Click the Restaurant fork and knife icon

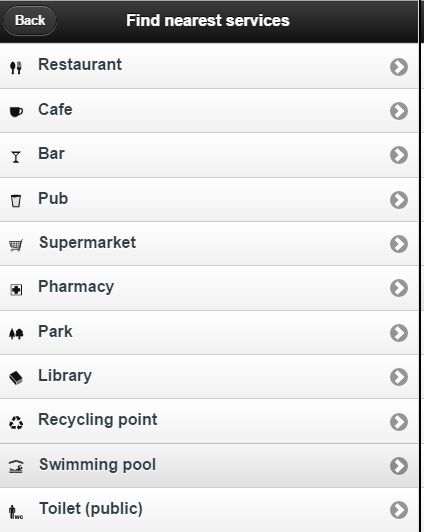tap(16, 68)
